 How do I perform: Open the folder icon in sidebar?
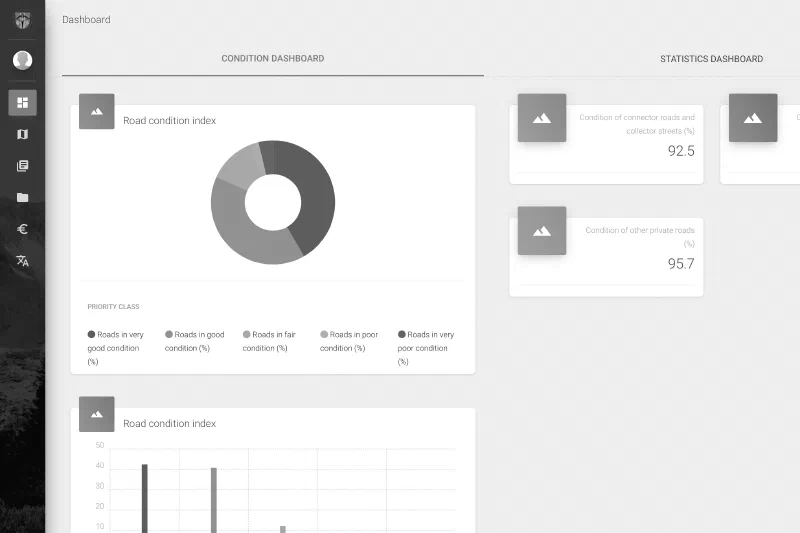pyautogui.click(x=22, y=197)
